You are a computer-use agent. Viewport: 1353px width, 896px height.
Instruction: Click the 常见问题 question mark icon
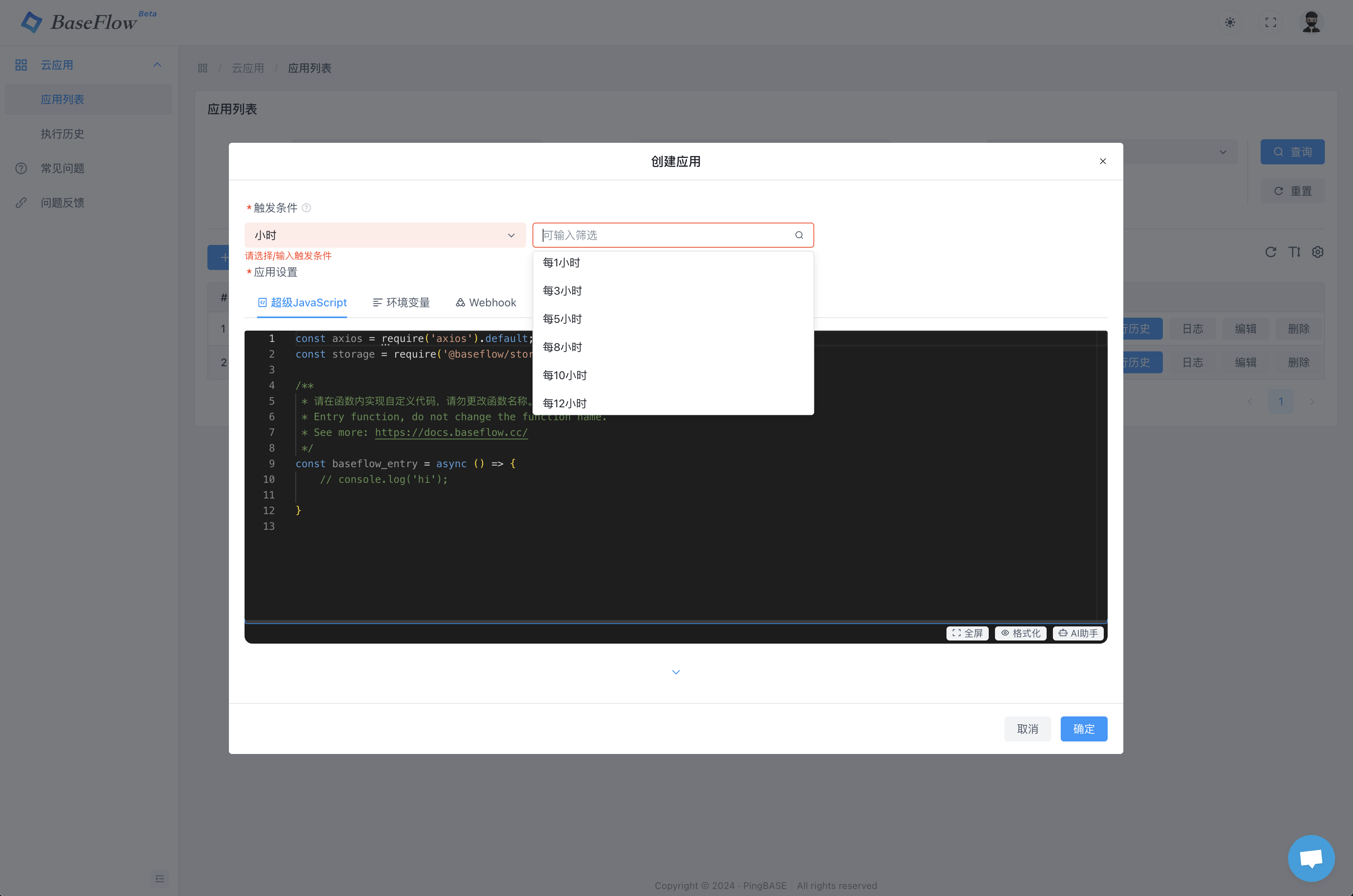(21, 168)
